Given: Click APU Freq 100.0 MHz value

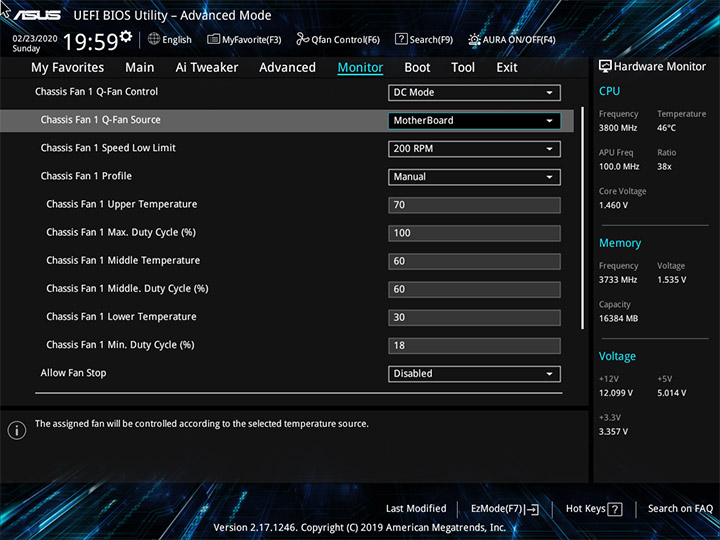Looking at the screenshot, I should (x=619, y=167).
